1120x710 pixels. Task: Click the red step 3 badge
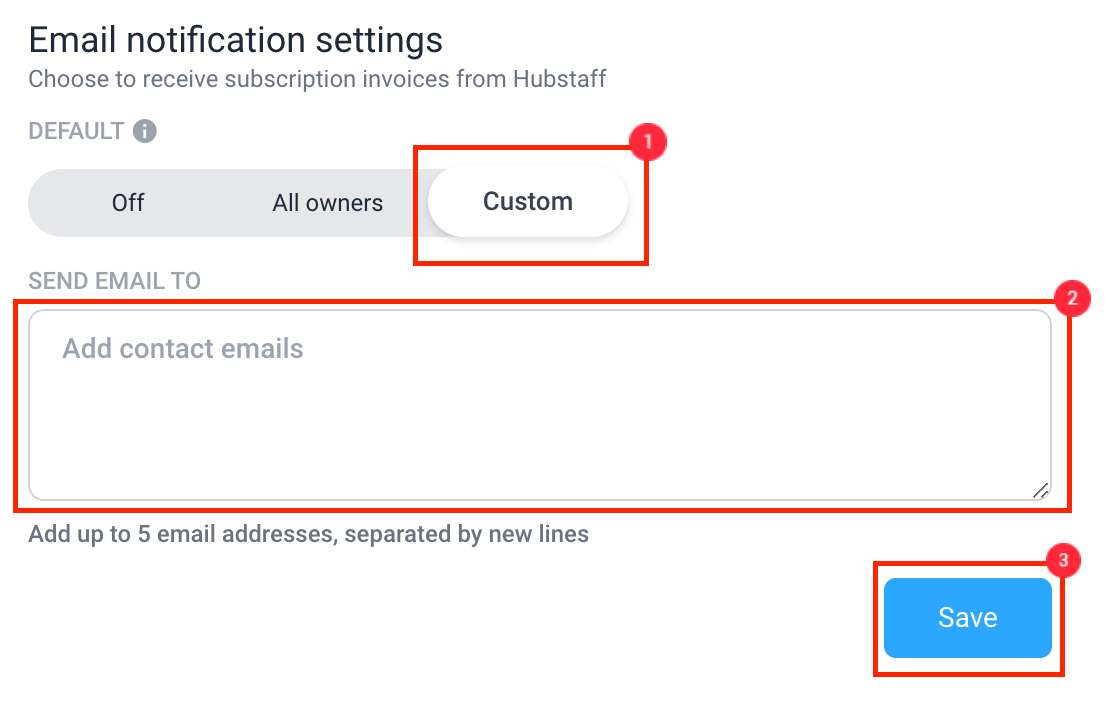point(1063,560)
